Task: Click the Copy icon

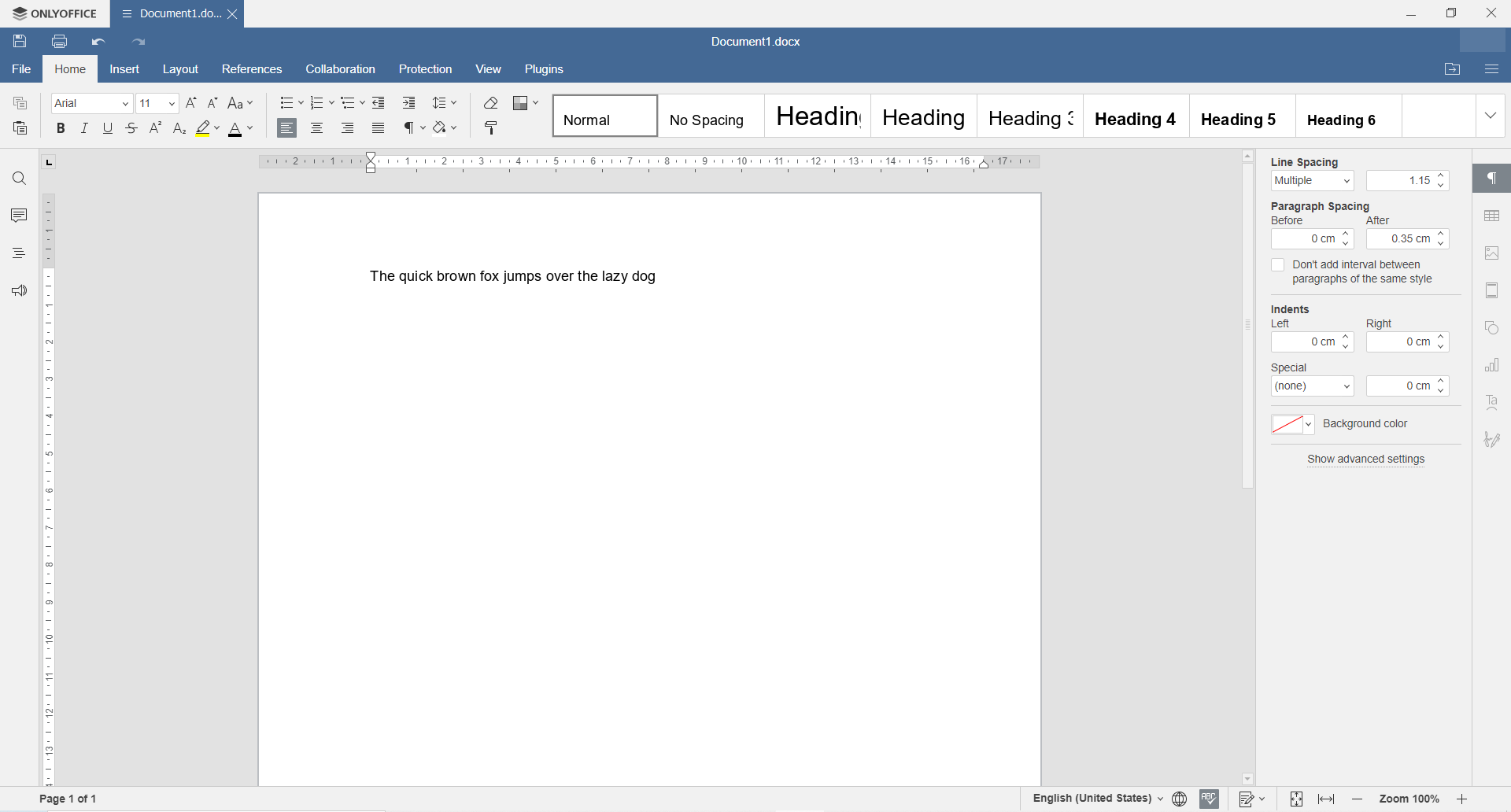Action: coord(20,103)
